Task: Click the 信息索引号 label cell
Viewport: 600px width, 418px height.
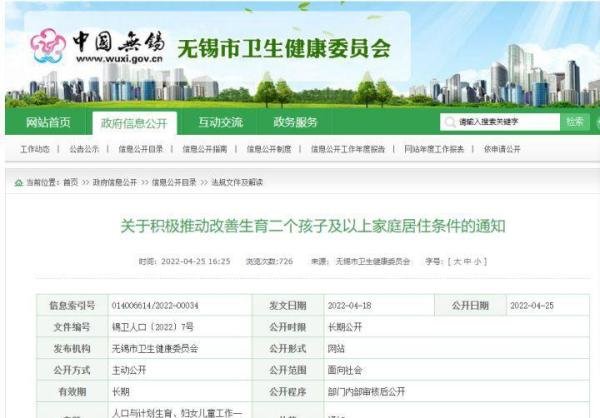Action: pos(72,305)
